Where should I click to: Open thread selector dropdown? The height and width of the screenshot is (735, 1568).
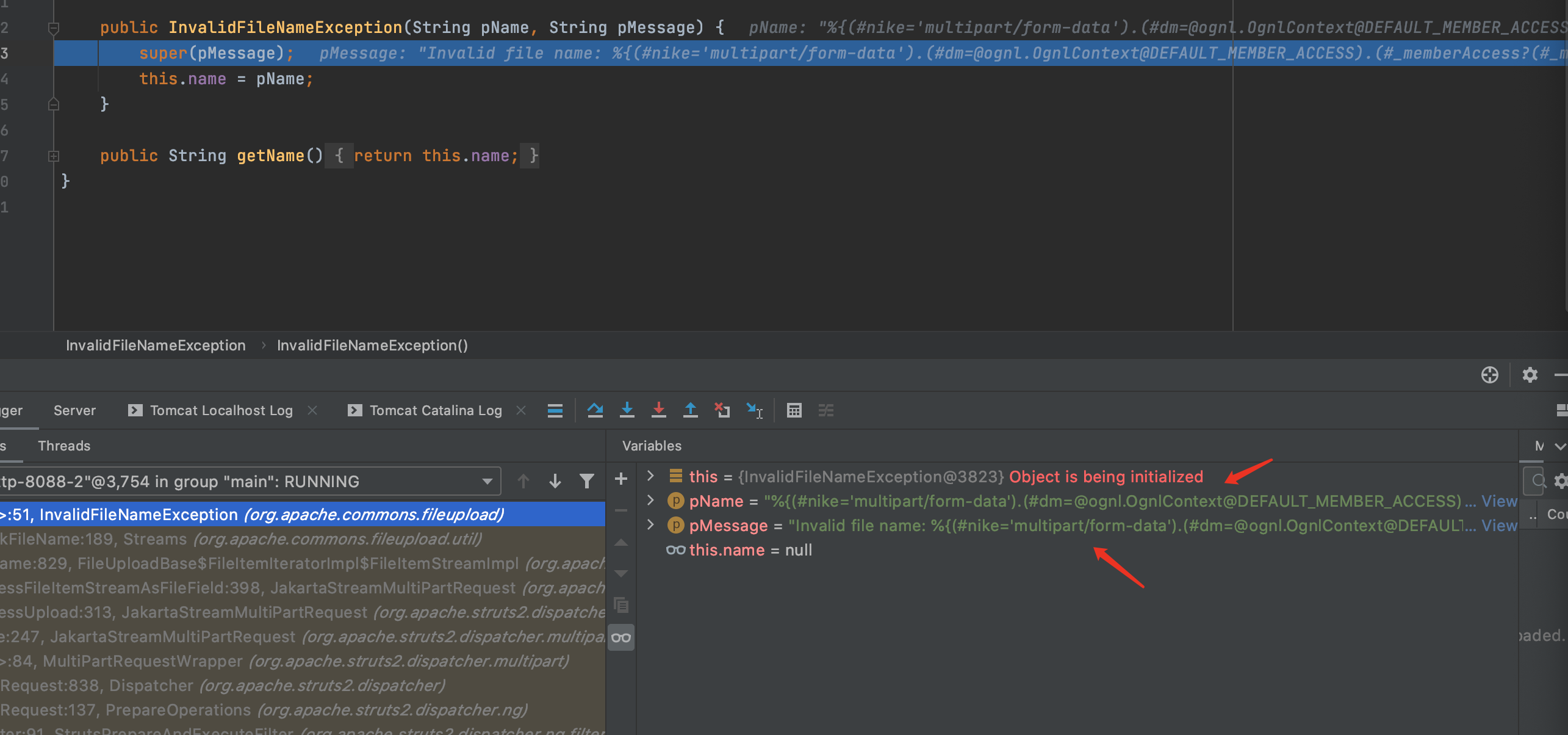pyautogui.click(x=487, y=482)
